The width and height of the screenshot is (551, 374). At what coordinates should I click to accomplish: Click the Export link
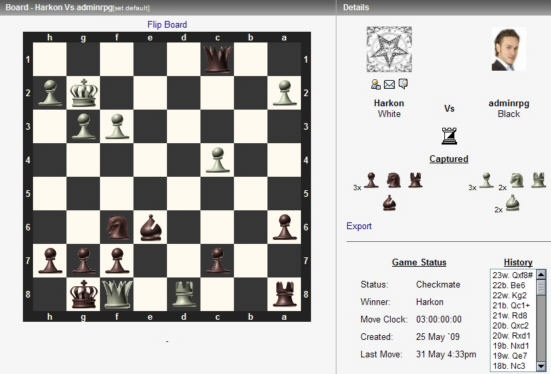(x=359, y=226)
